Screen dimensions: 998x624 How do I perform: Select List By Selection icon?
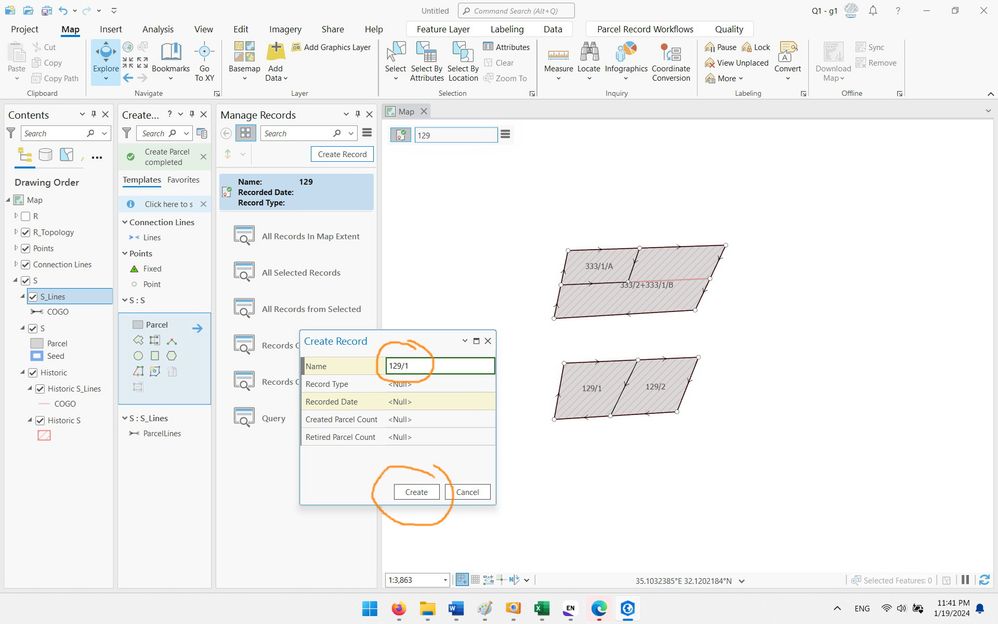pos(66,155)
